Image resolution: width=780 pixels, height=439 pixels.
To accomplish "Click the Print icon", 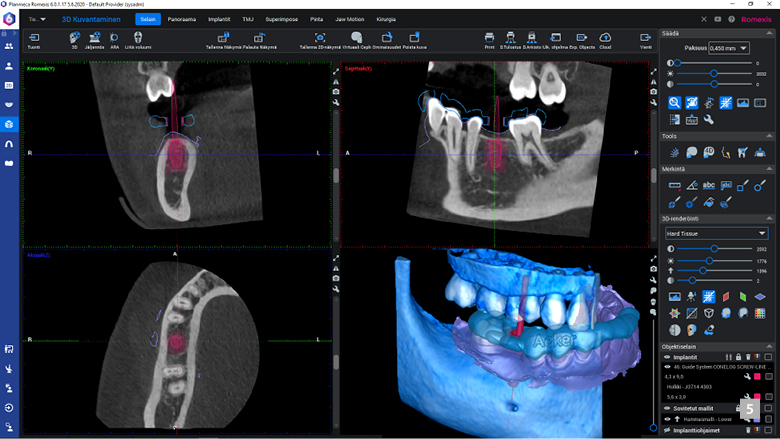I will (x=489, y=38).
